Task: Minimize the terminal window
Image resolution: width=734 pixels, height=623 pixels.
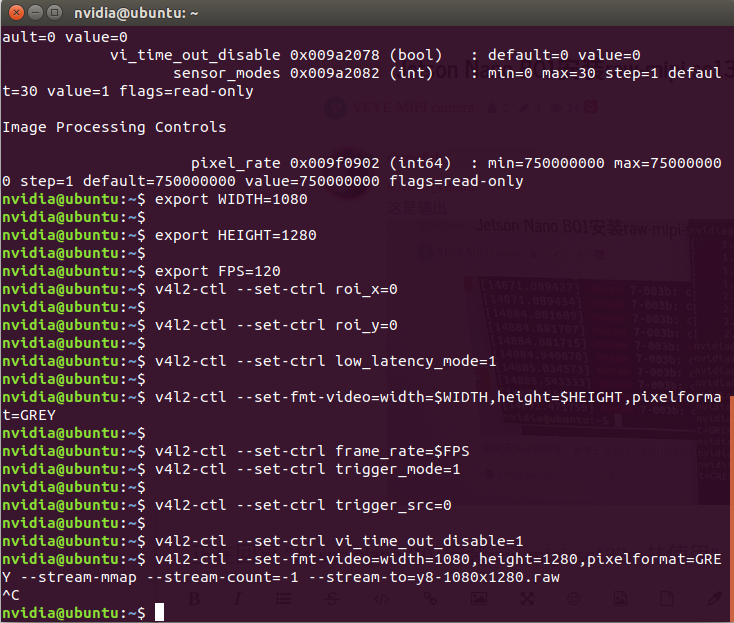Action: 35,13
